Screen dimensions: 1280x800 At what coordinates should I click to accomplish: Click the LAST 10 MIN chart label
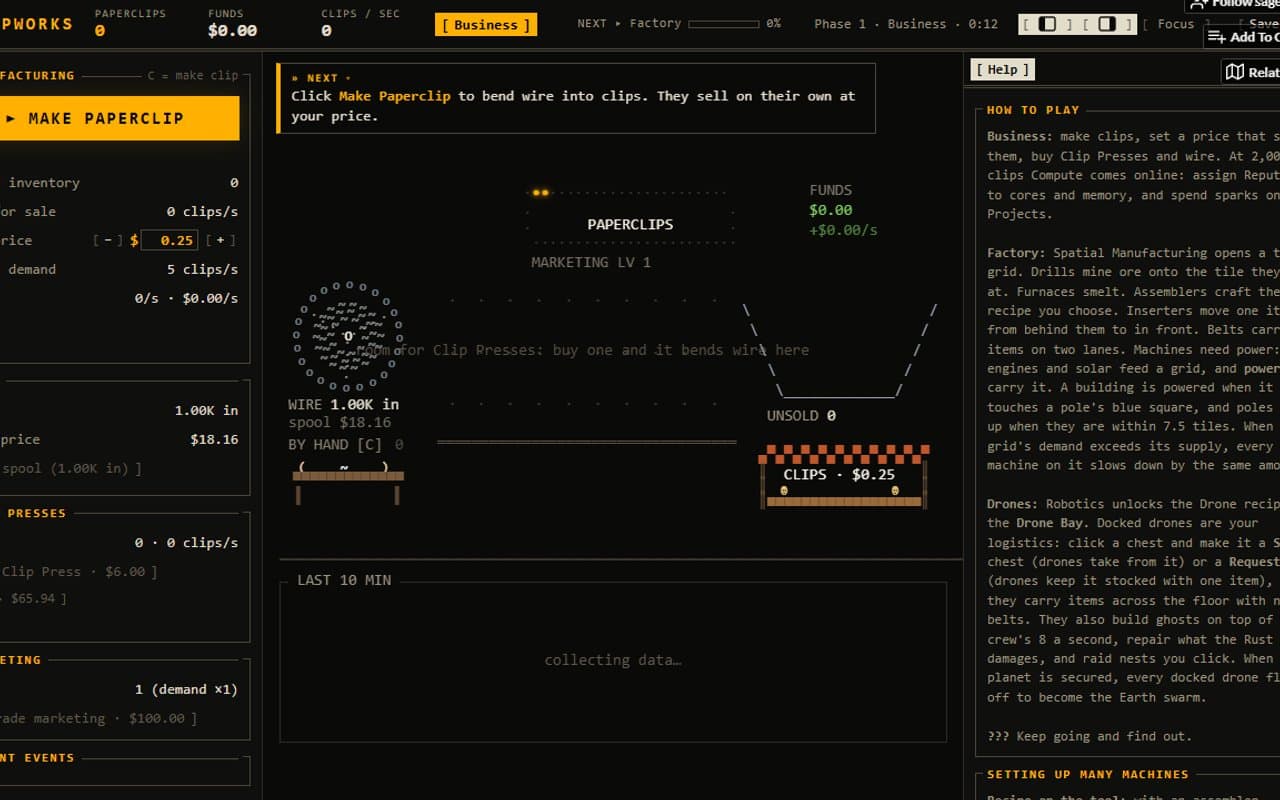click(344, 580)
